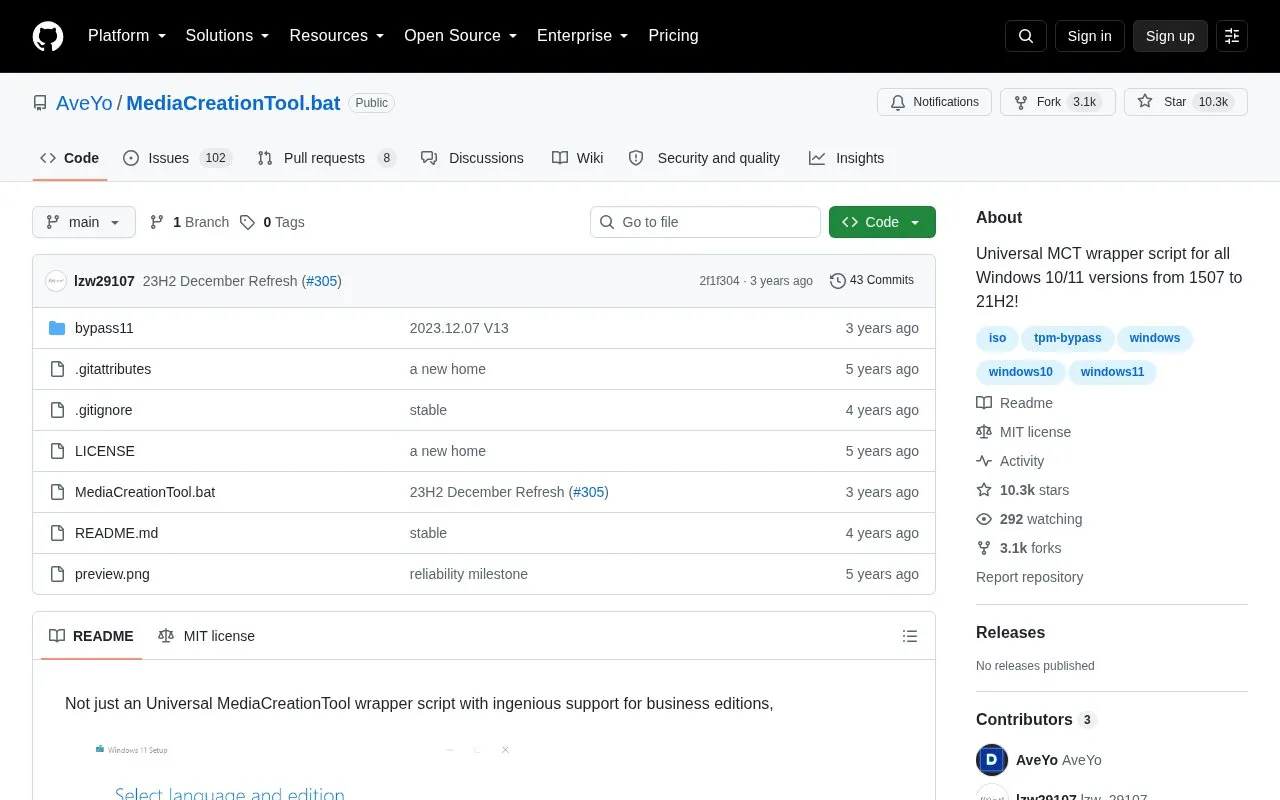1280x800 pixels.
Task: Click the commit history clock icon
Action: [x=838, y=281]
